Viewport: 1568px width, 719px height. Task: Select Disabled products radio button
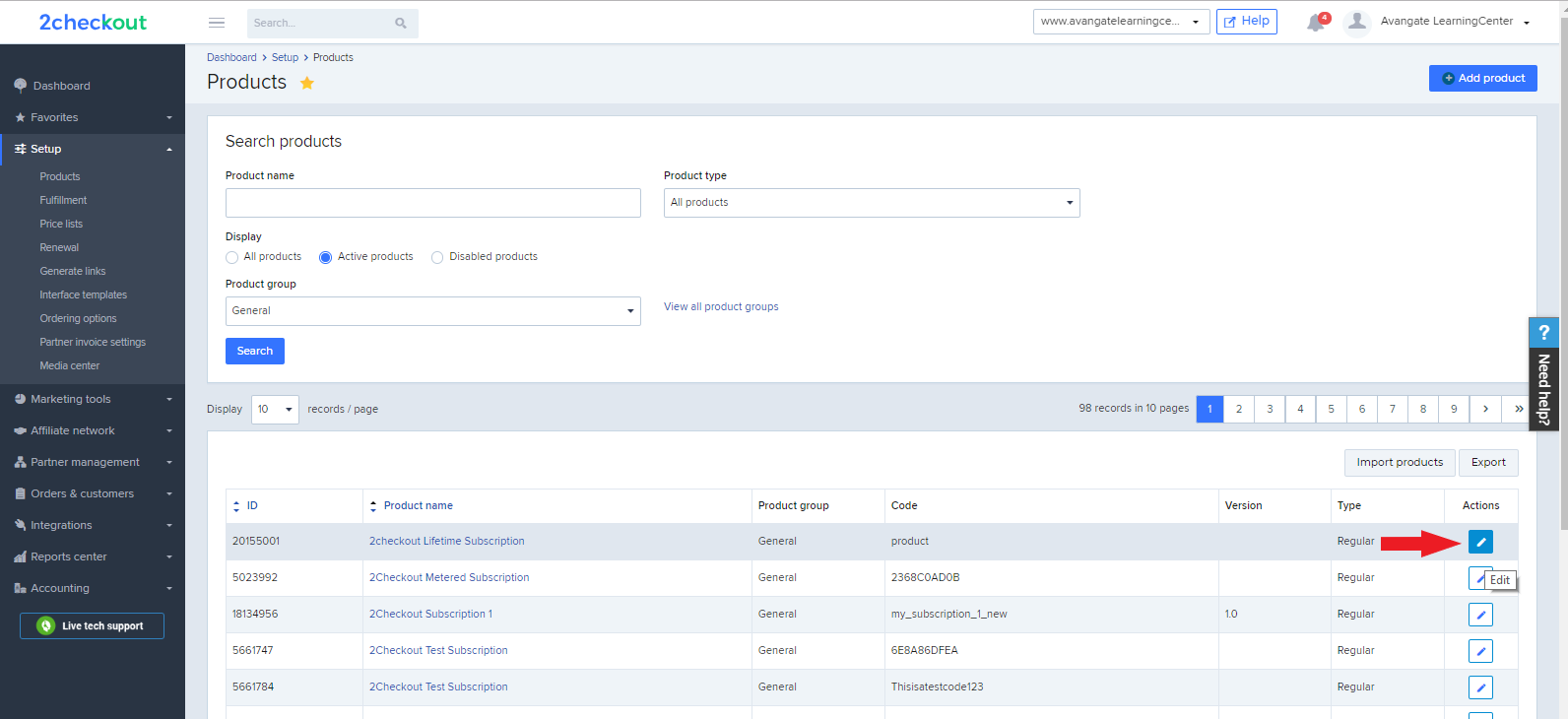pyautogui.click(x=437, y=257)
